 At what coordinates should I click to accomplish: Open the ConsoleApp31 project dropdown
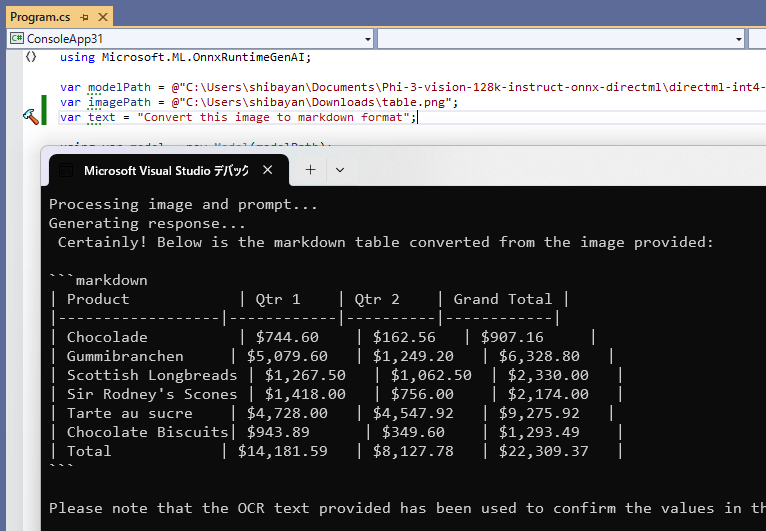(x=368, y=39)
